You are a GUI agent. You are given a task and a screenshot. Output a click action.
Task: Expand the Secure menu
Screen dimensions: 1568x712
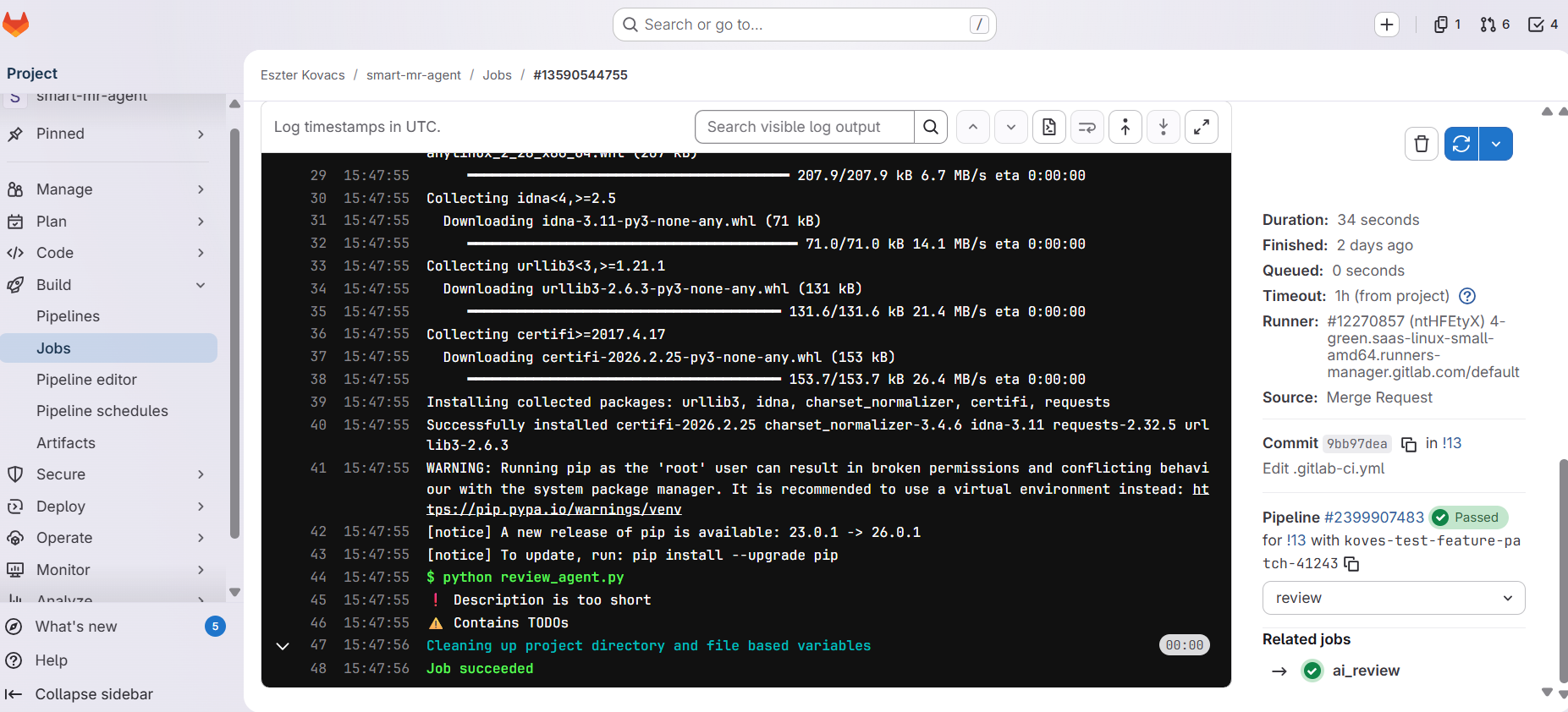(201, 474)
